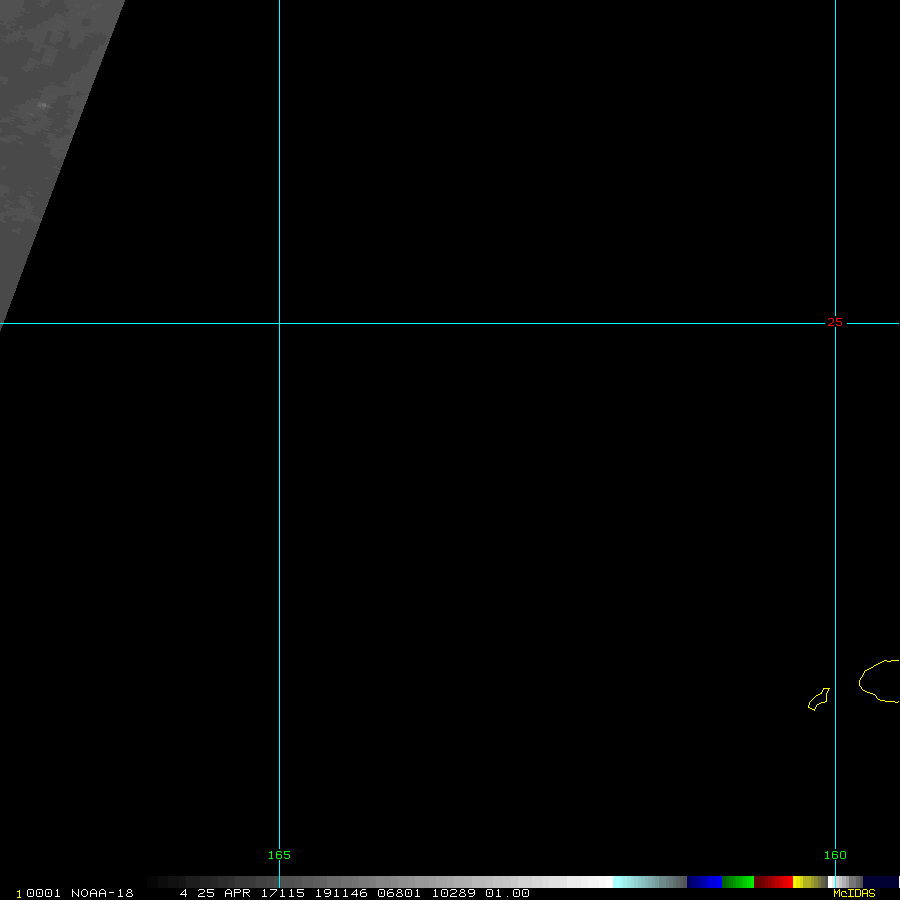Viewport: 900px width, 900px height.
Task: Pick the yellow segment of the color bar
Action: pyautogui.click(x=799, y=882)
